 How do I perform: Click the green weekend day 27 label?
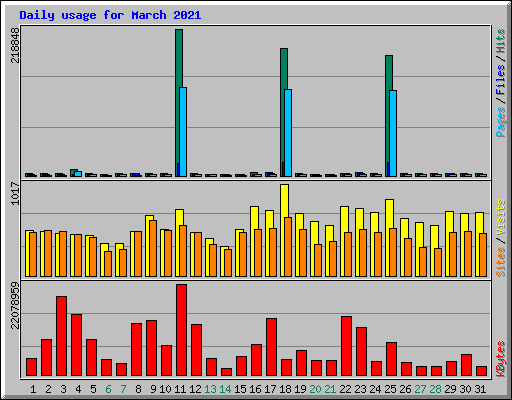pos(420,389)
